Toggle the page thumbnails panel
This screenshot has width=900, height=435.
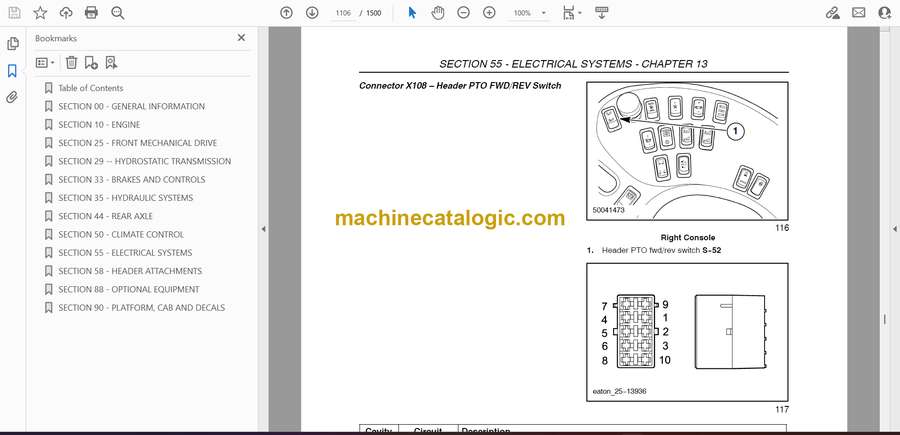click(x=13, y=44)
